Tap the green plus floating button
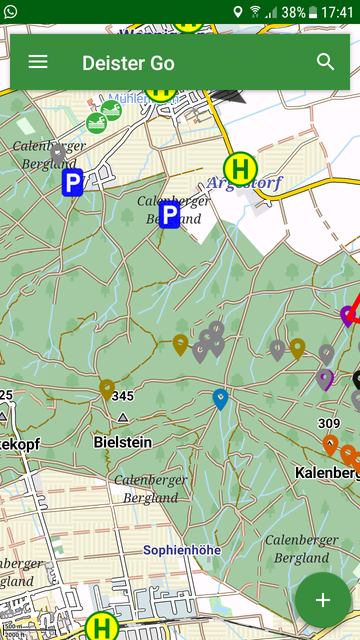360x640 pixels. [x=323, y=600]
